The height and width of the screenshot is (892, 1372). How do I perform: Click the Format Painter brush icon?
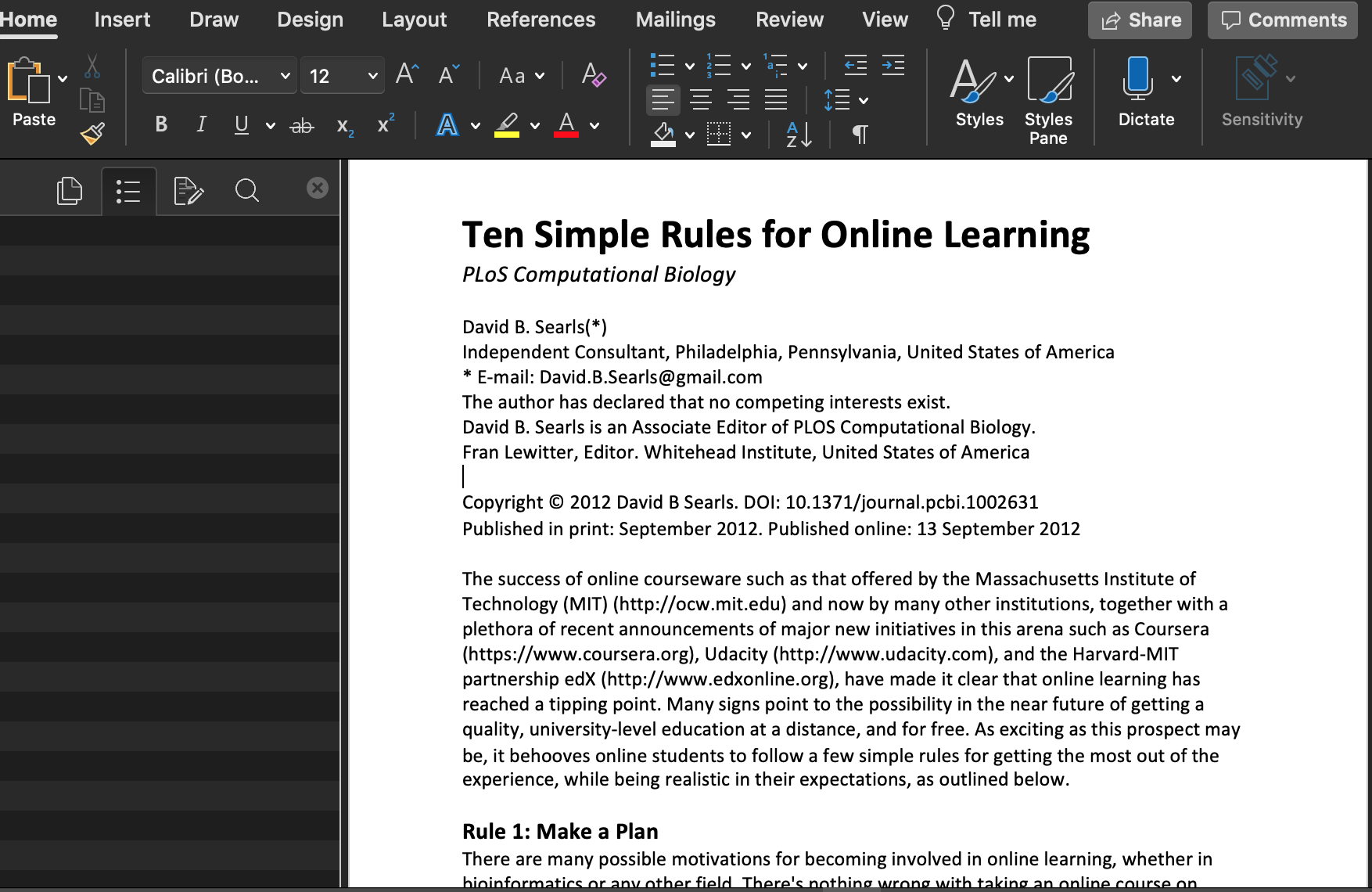[x=92, y=135]
